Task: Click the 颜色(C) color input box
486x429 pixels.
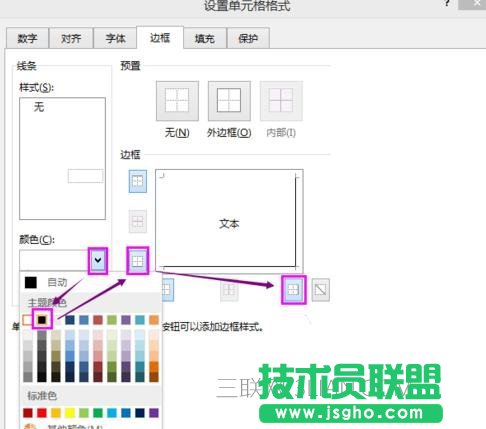Action: click(54, 260)
